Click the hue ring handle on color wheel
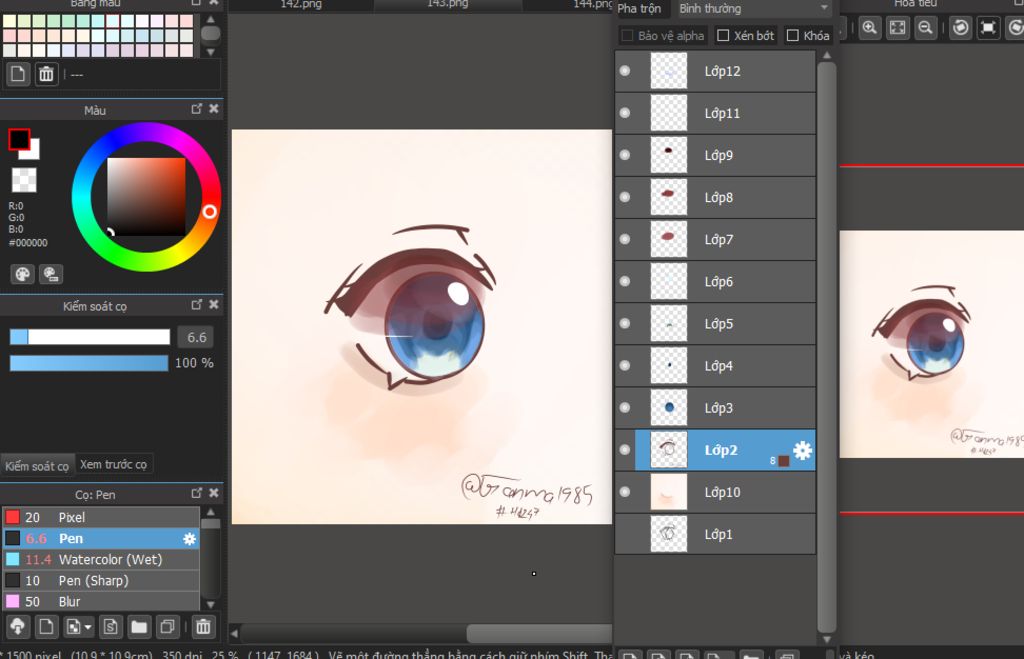 tap(209, 212)
